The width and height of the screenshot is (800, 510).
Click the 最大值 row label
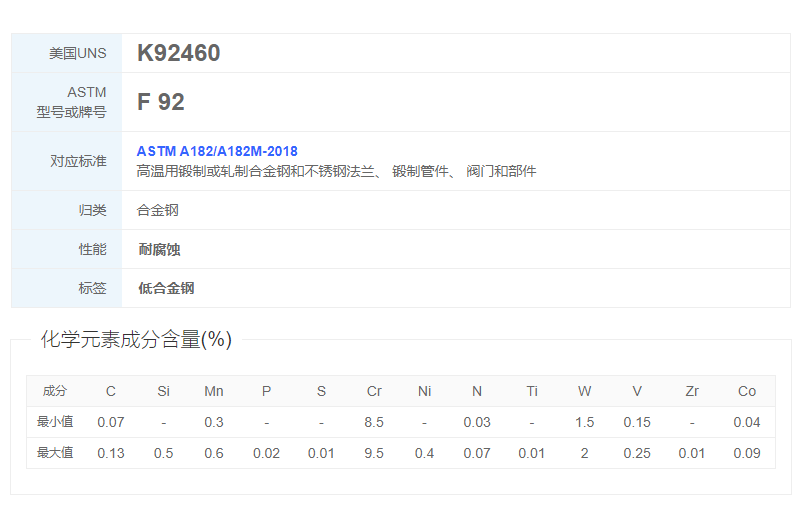pyautogui.click(x=55, y=453)
